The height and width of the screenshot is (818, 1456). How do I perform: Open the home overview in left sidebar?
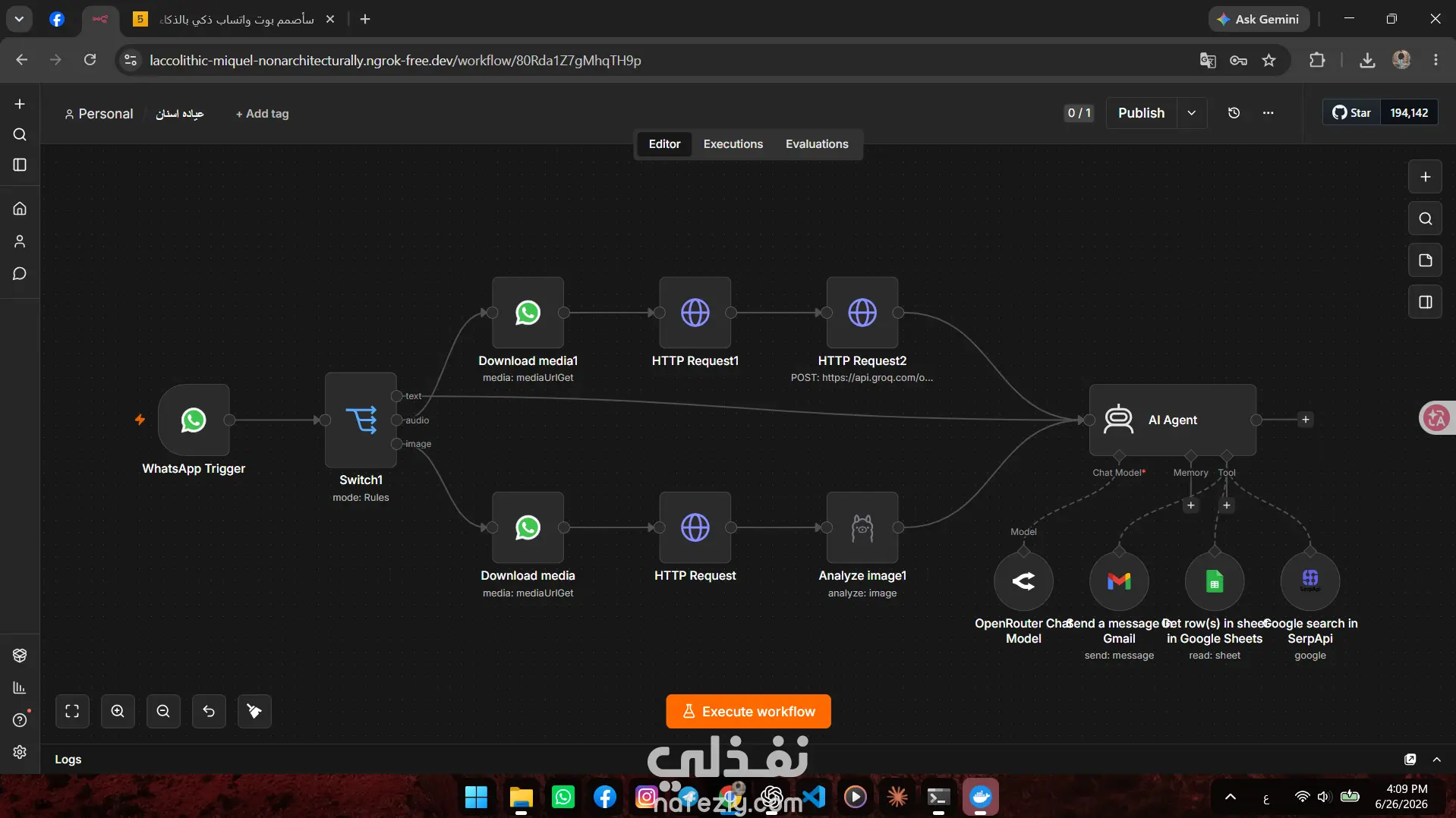point(20,208)
